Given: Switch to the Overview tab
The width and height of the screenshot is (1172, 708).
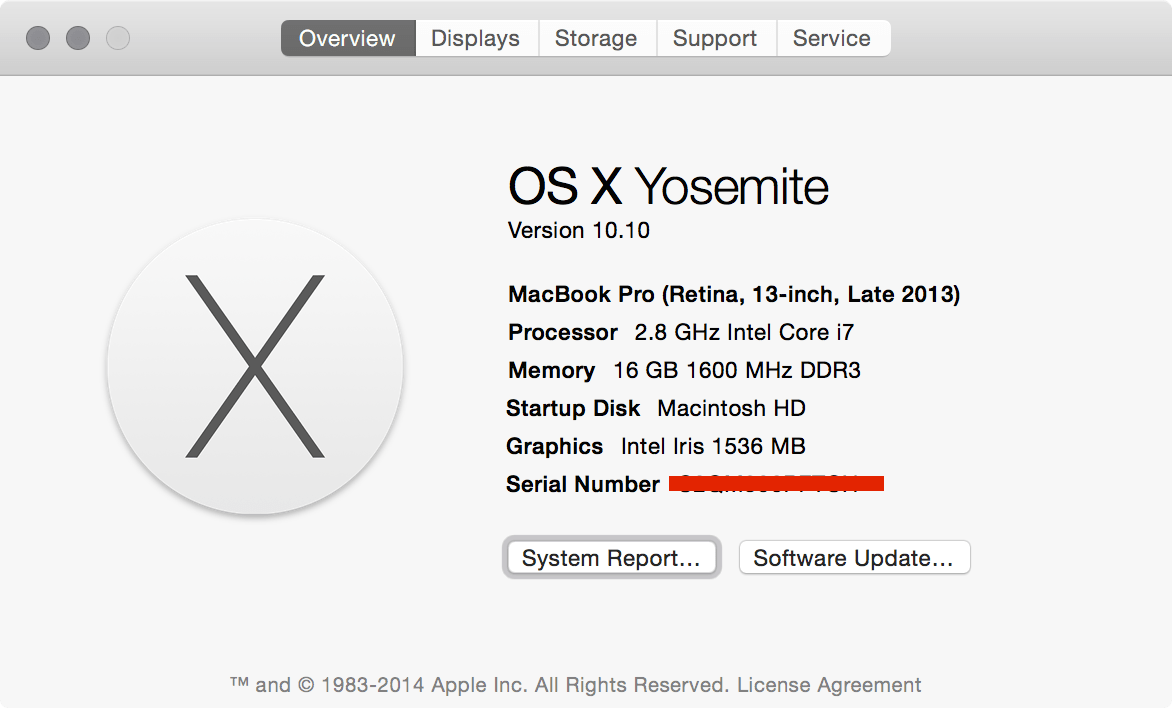Looking at the screenshot, I should click(347, 39).
